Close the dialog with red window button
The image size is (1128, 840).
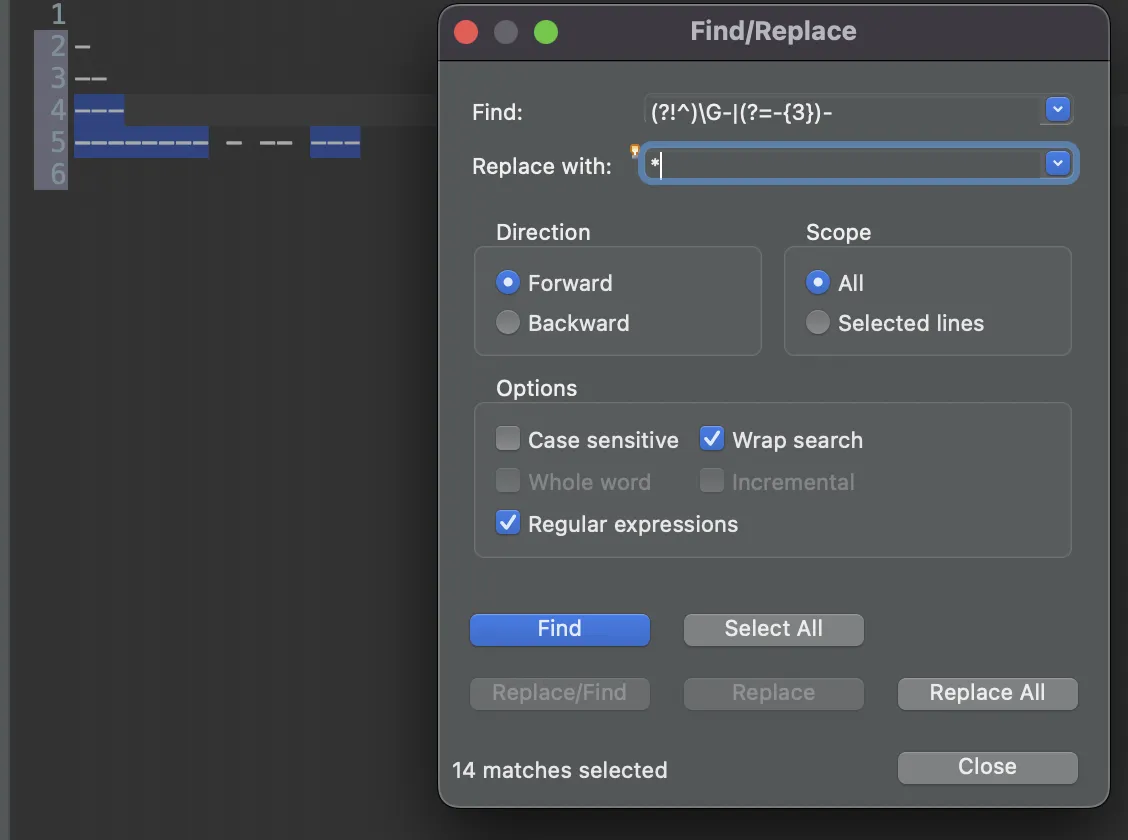pyautogui.click(x=466, y=32)
